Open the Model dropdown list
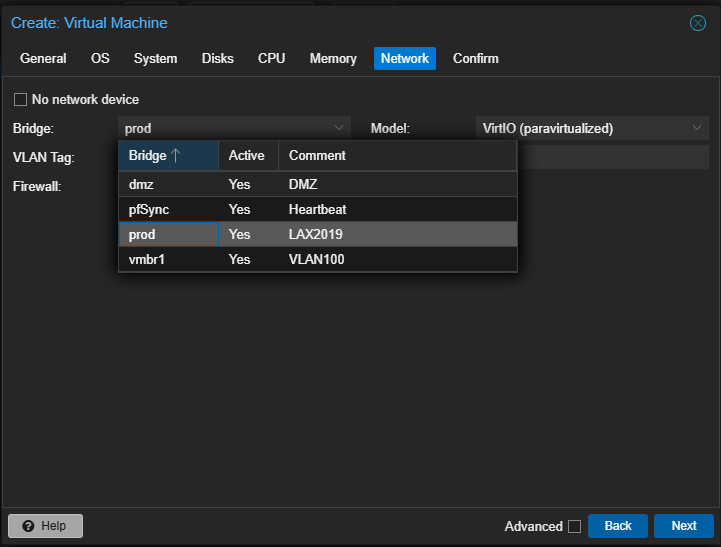This screenshot has width=721, height=547. click(x=697, y=128)
